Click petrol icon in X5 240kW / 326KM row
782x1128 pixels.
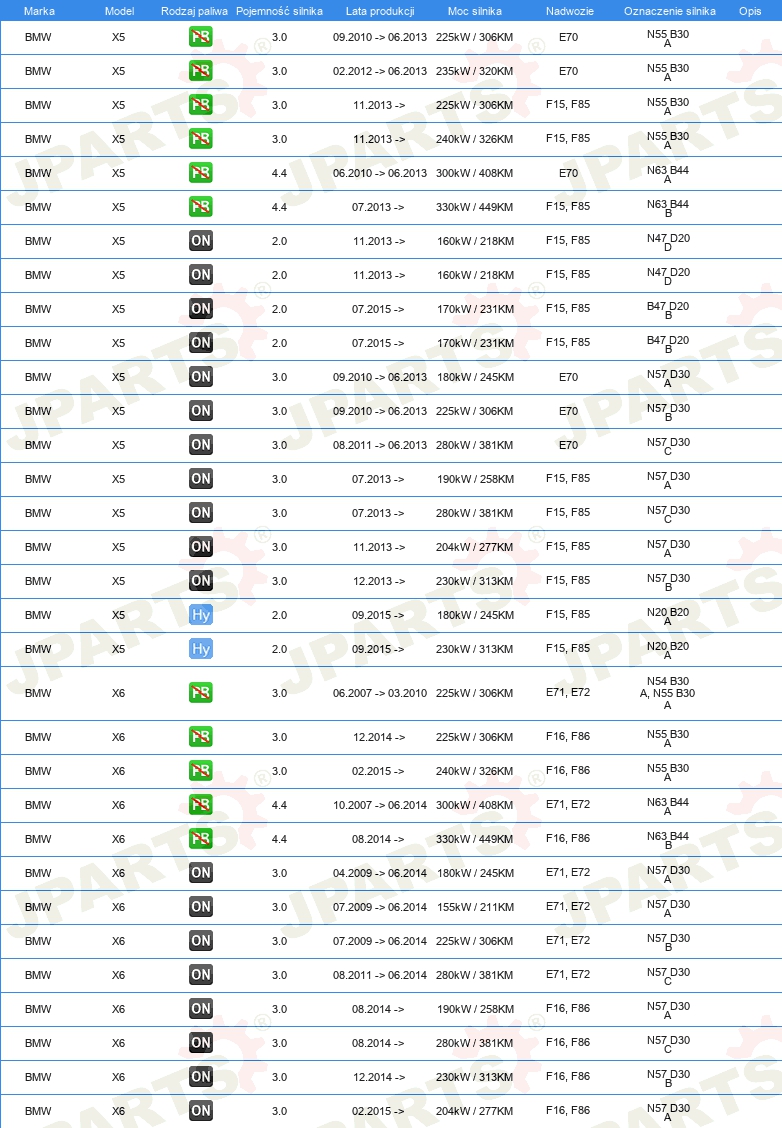[x=201, y=139]
